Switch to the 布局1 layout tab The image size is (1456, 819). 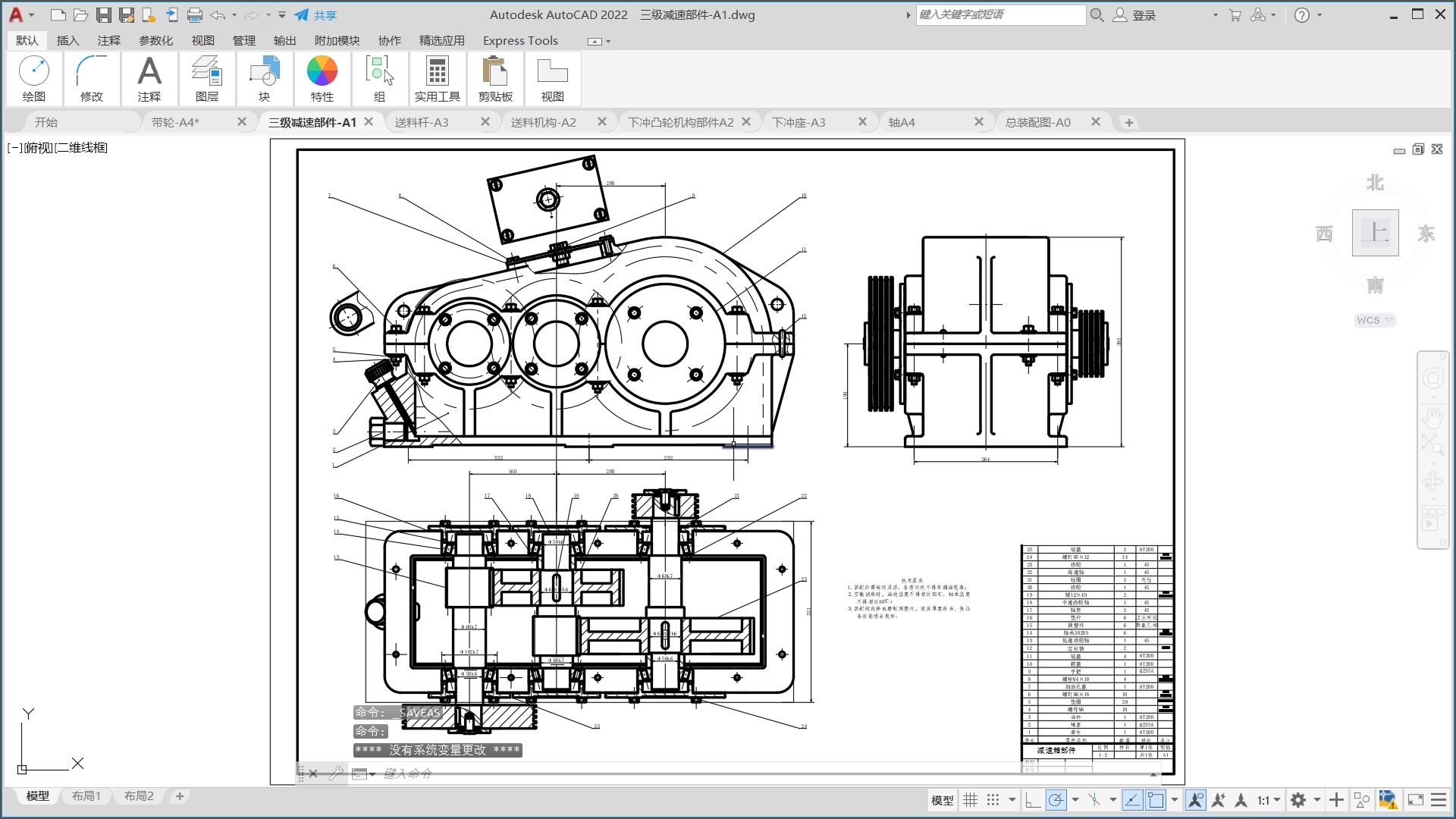coord(86,795)
